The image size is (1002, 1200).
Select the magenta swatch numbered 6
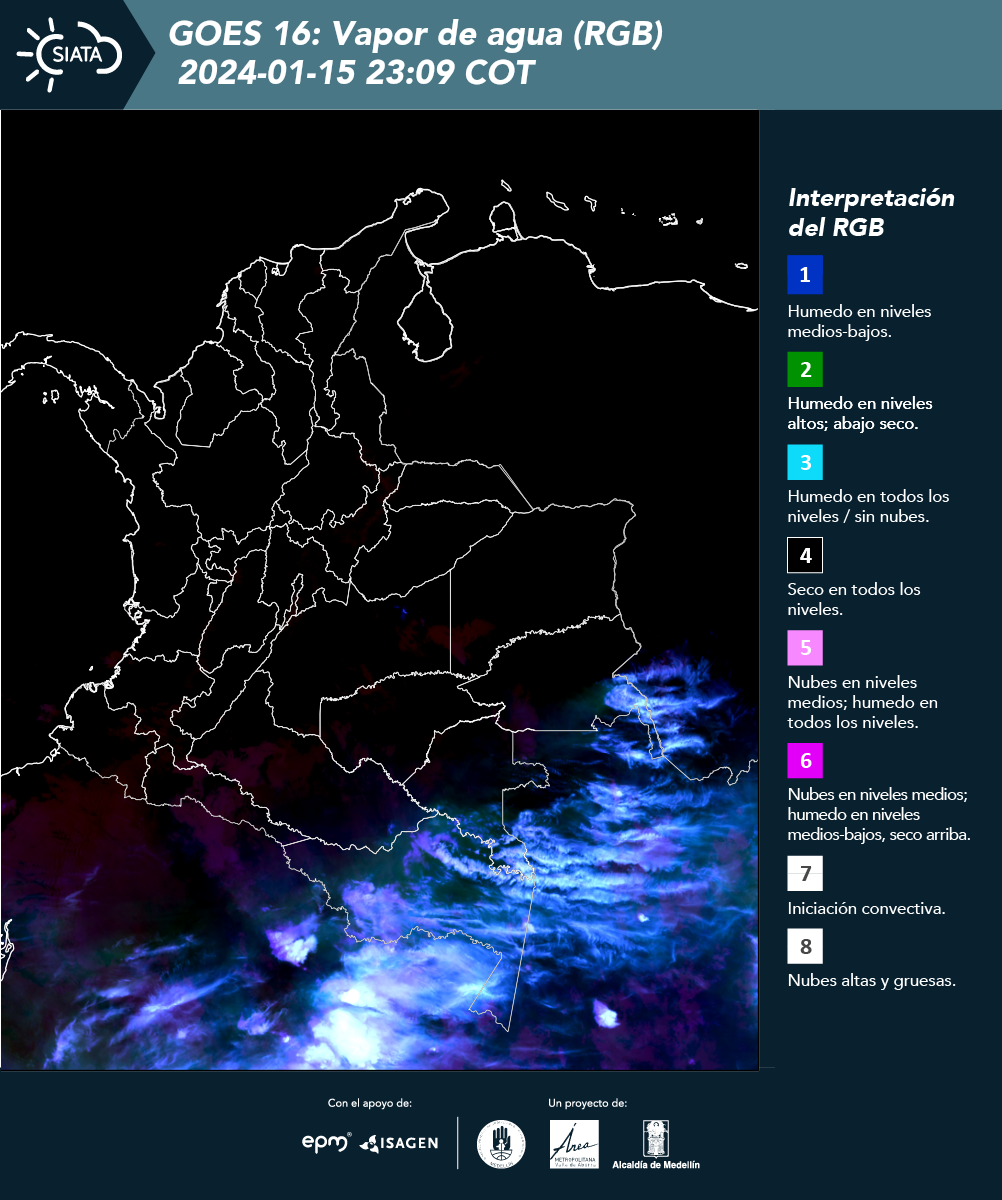805,761
